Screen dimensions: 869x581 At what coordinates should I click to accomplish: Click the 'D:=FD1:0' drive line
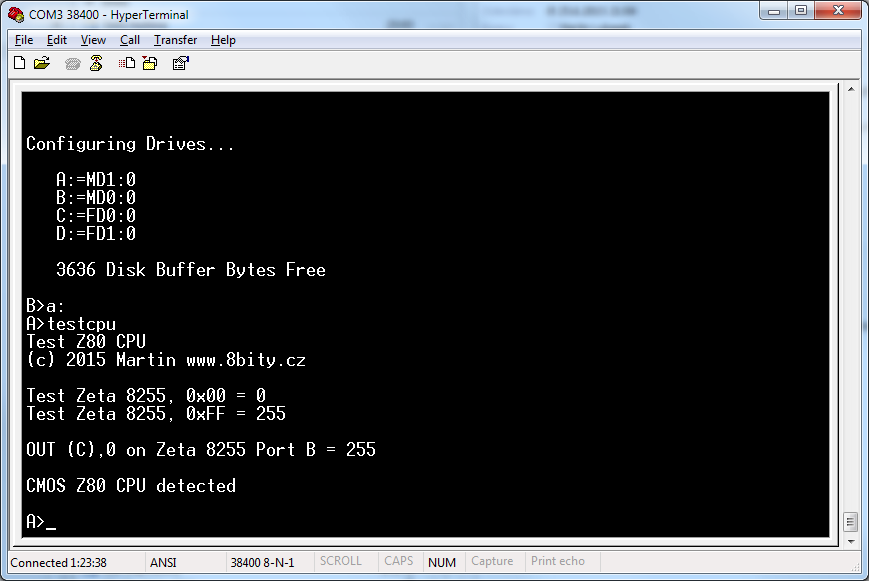(96, 233)
